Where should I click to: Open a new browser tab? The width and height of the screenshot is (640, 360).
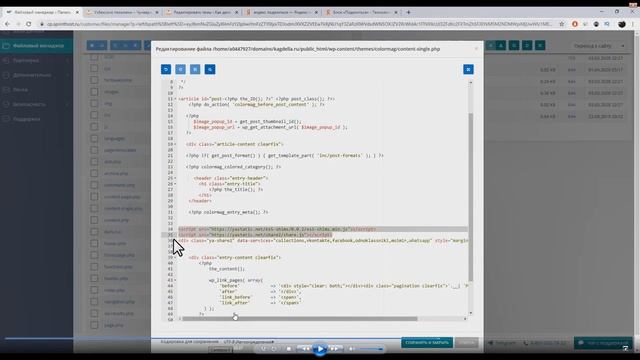coord(408,12)
